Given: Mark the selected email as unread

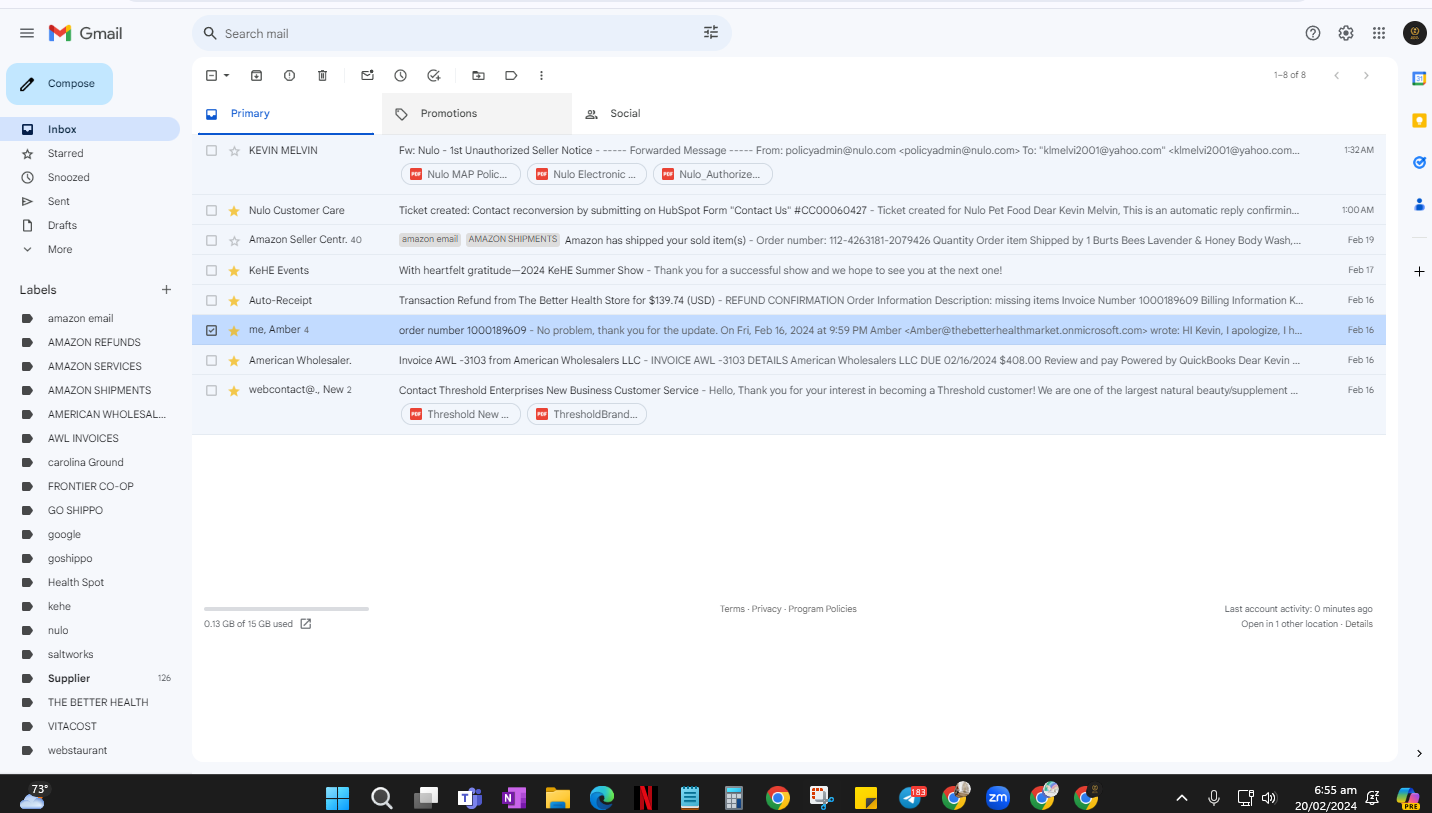Looking at the screenshot, I should click(367, 75).
